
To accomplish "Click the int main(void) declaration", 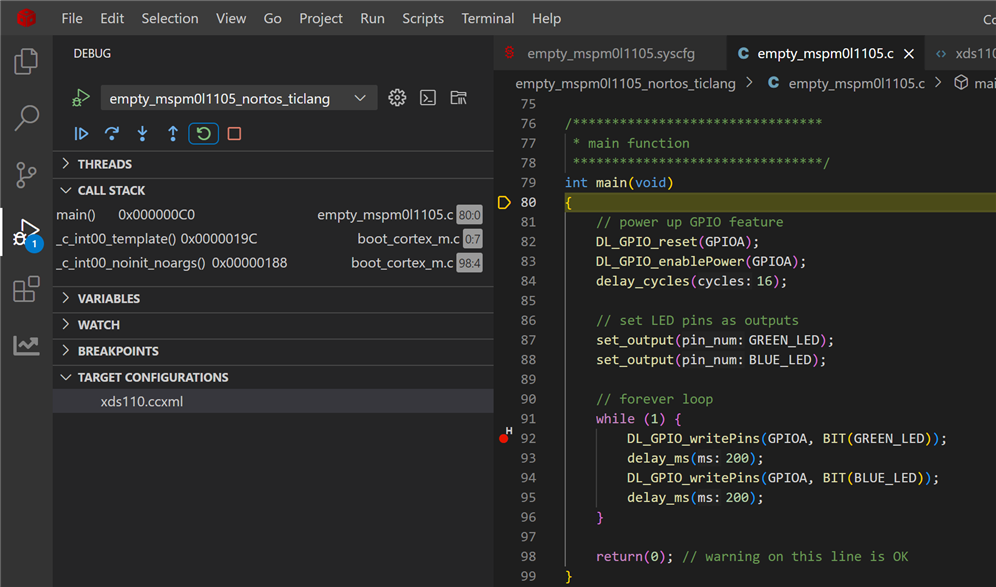I will [x=619, y=183].
